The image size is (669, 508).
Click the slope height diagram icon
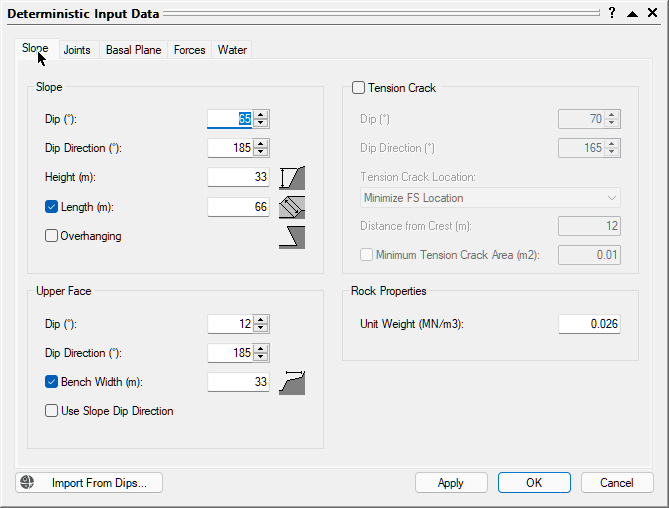pos(292,178)
